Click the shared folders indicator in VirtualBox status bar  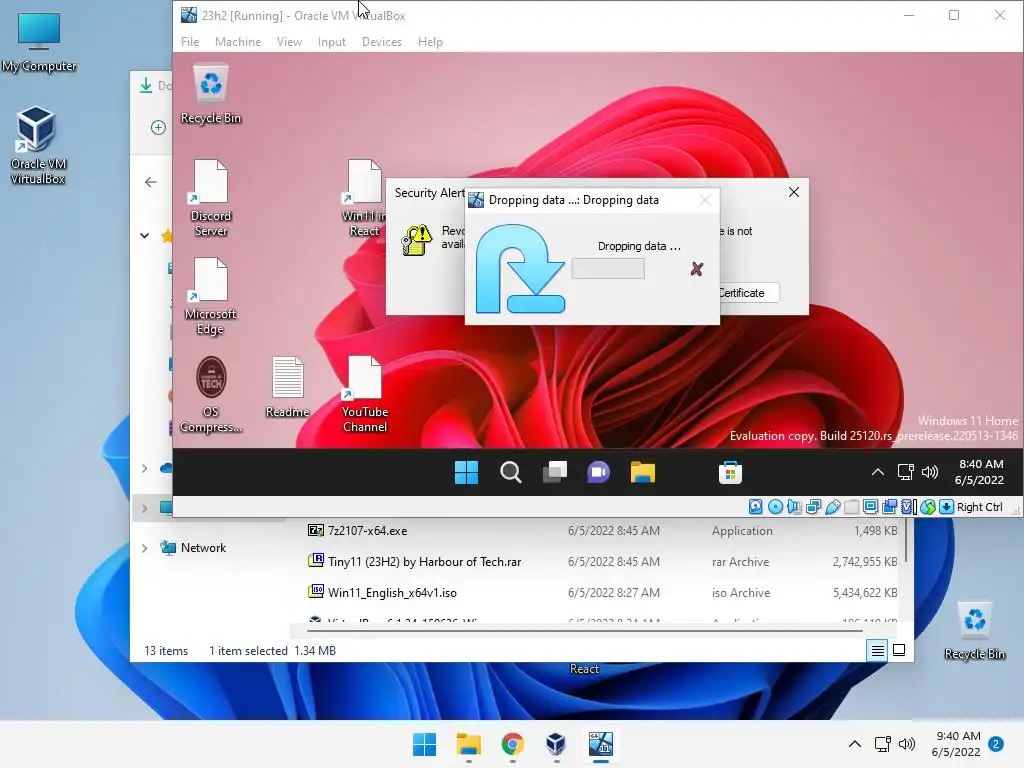(852, 507)
